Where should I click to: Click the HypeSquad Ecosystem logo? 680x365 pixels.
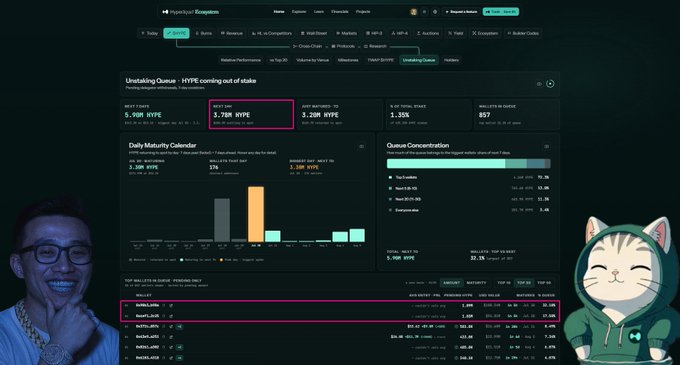coord(190,12)
